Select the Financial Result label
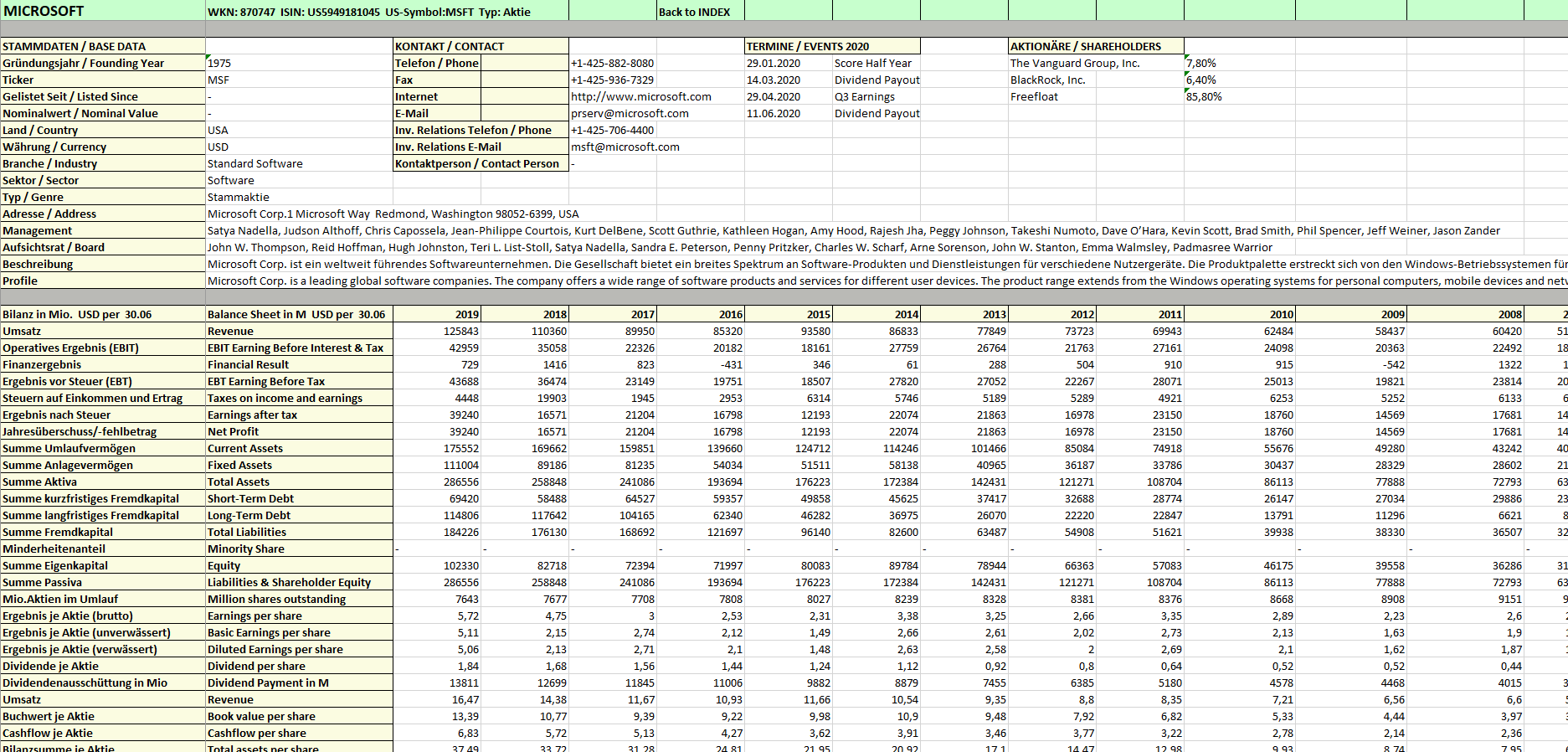This screenshot has height=752, width=1568. pos(300,364)
